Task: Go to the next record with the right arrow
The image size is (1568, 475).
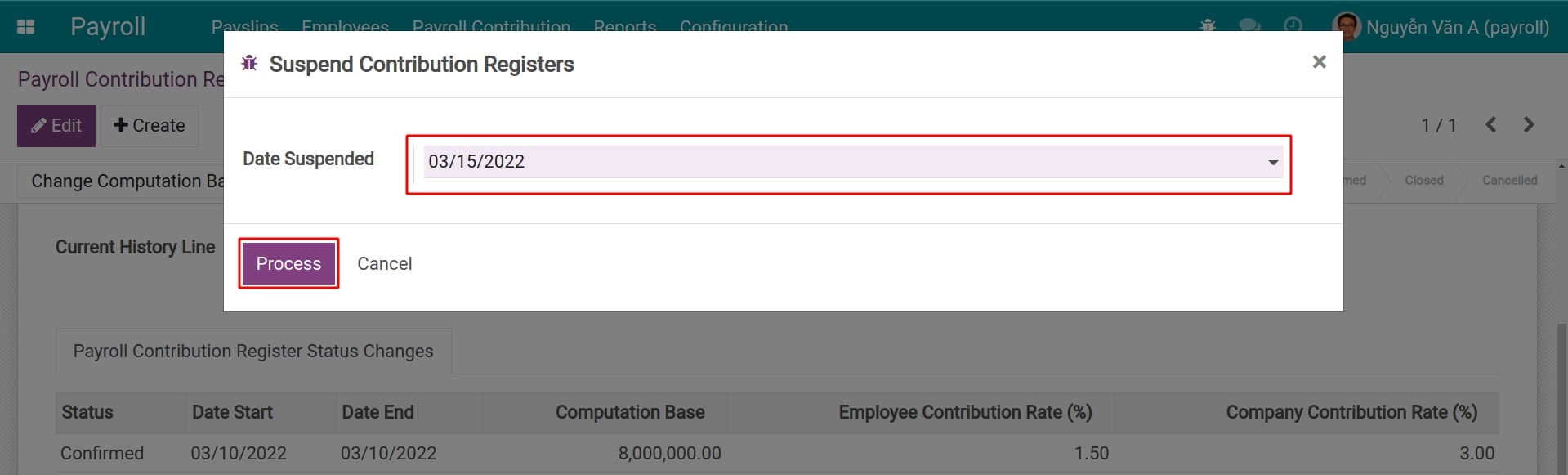Action: coord(1529,124)
